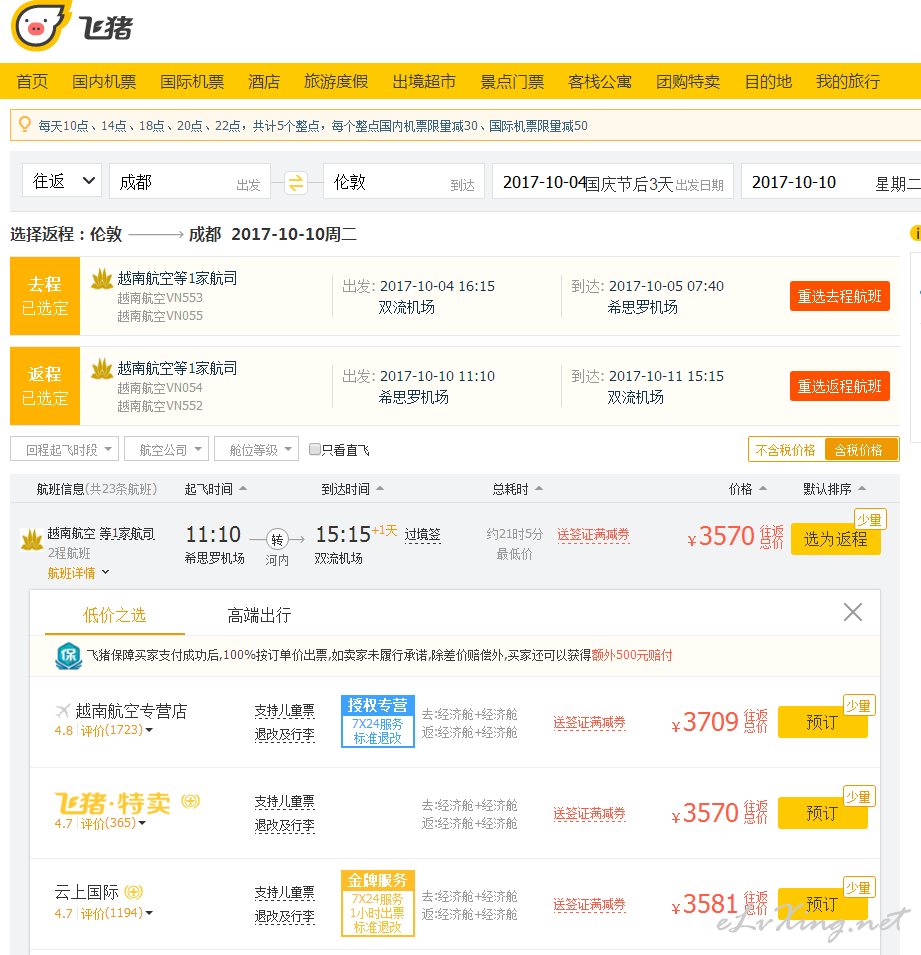Open the 往返 trip type dropdown
This screenshot has height=955, width=921.
click(x=62, y=180)
